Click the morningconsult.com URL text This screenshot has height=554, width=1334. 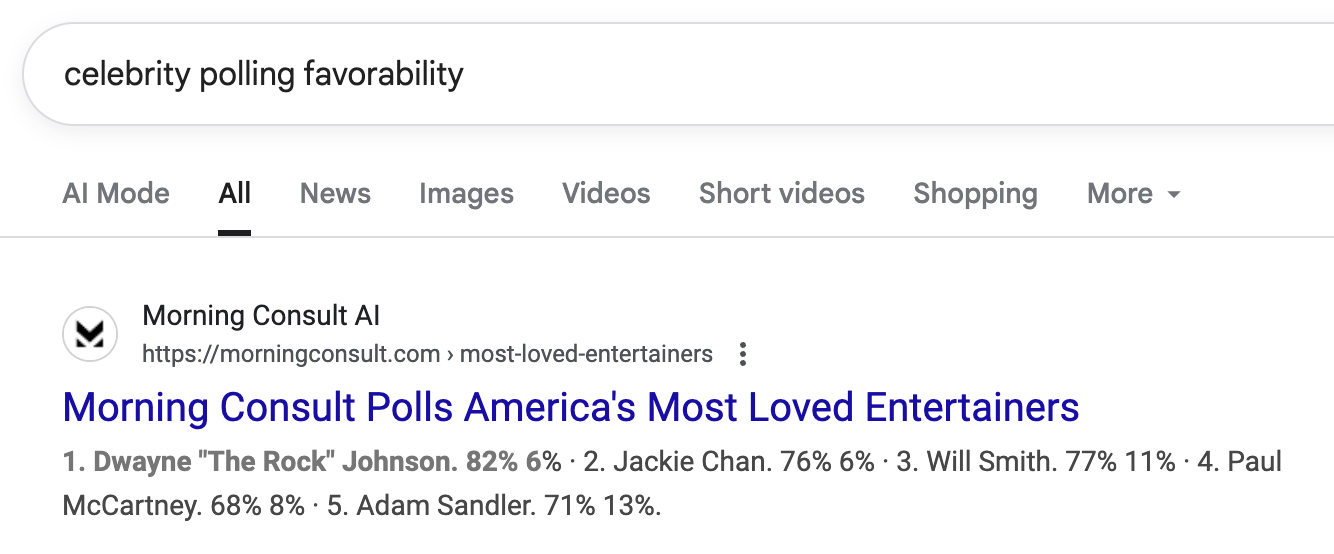click(291, 354)
